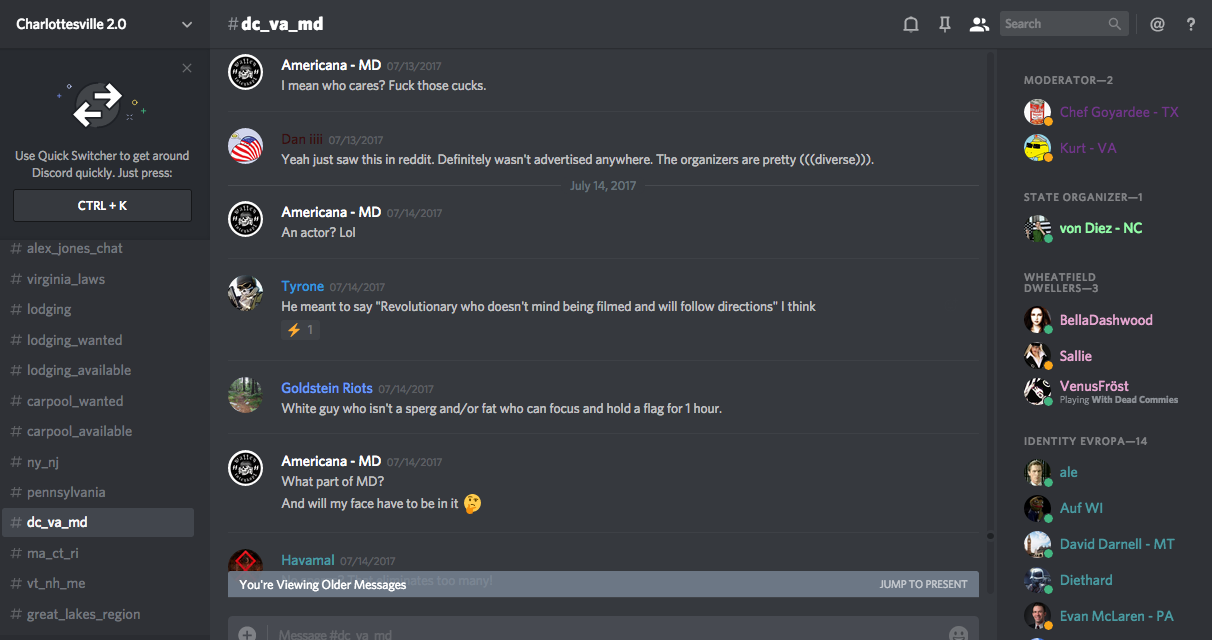The height and width of the screenshot is (640, 1212).
Task: Toggle the member list panel
Action: tap(979, 24)
